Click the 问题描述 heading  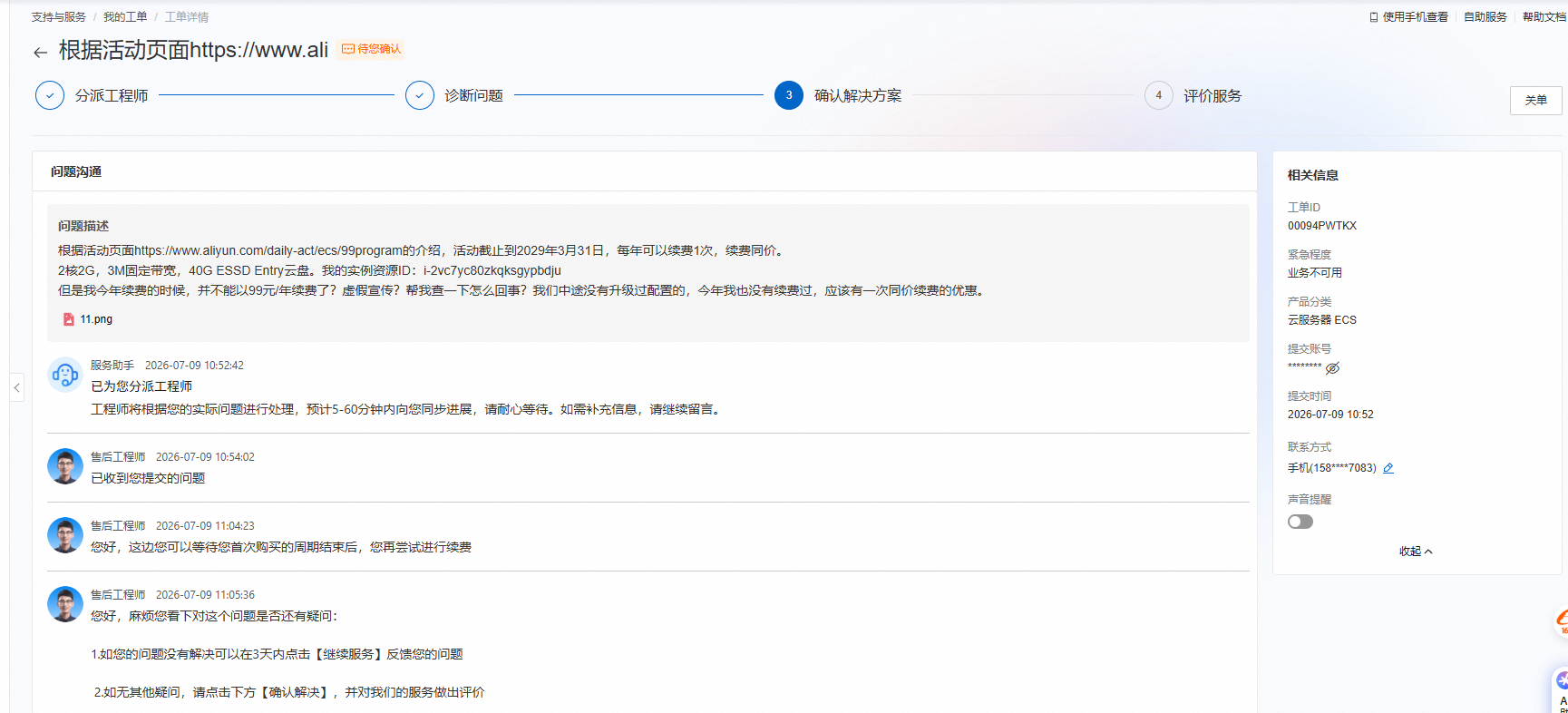(x=83, y=226)
